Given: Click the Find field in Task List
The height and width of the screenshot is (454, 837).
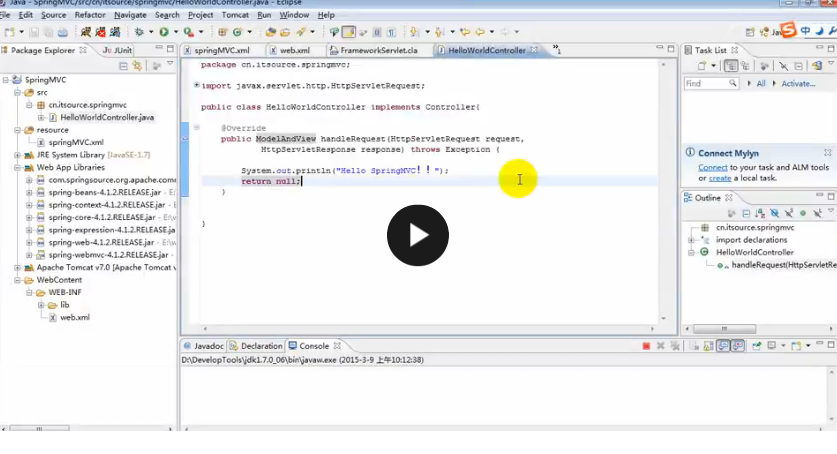Looking at the screenshot, I should 711,84.
